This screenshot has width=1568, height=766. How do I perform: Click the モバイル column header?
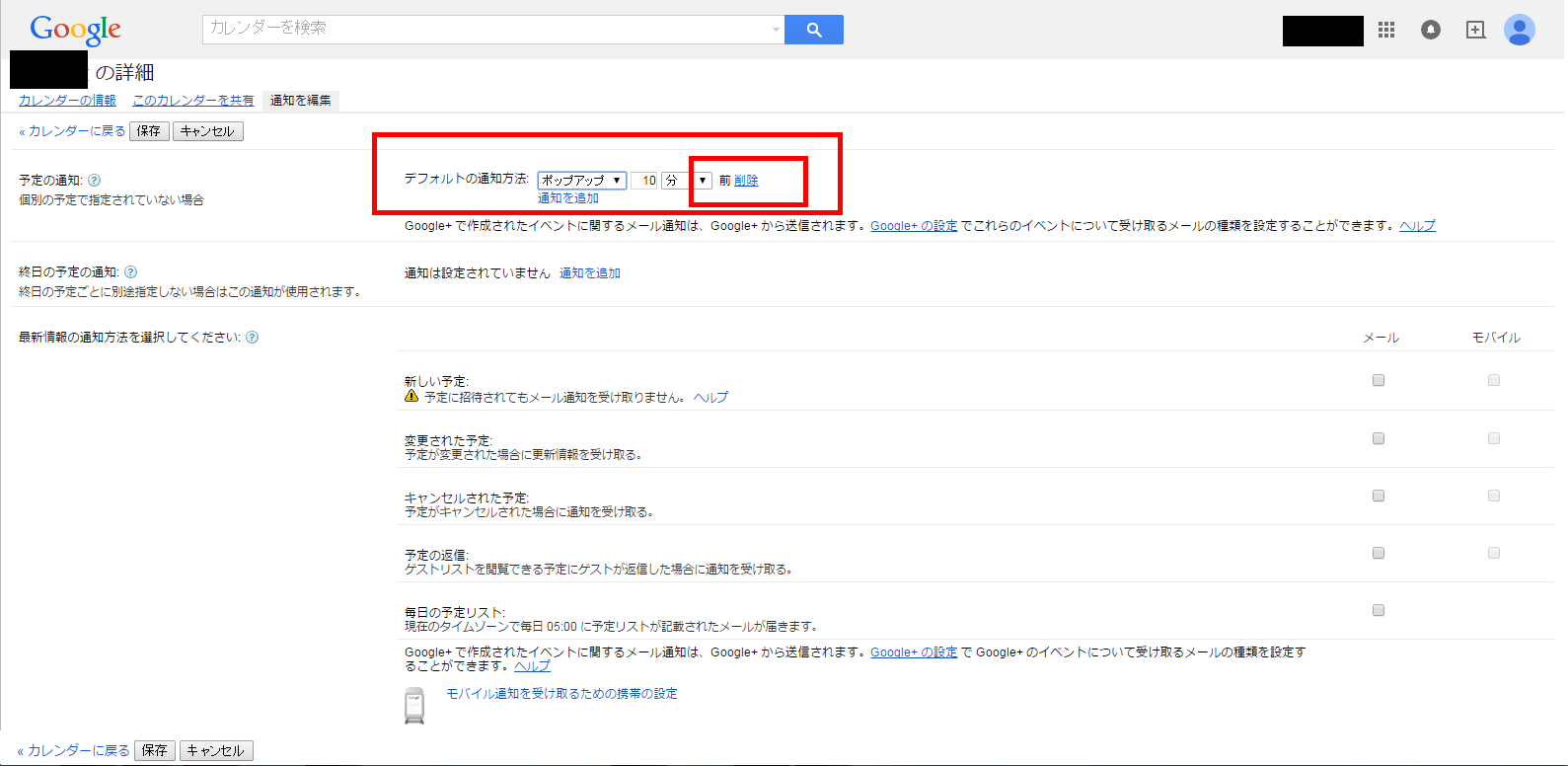pyautogui.click(x=1496, y=338)
